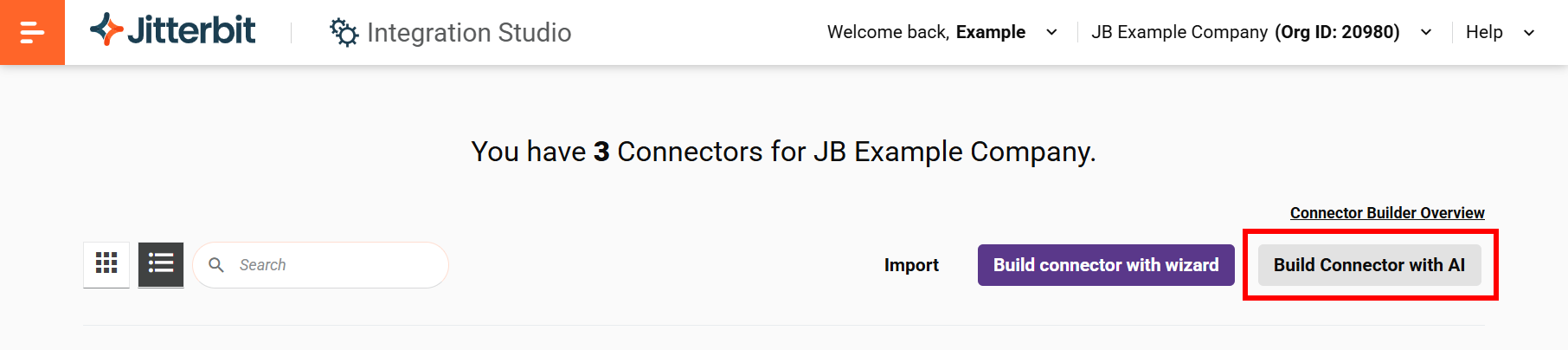Click the Welcome back, Example menu
The image size is (1568, 350).
tap(926, 32)
